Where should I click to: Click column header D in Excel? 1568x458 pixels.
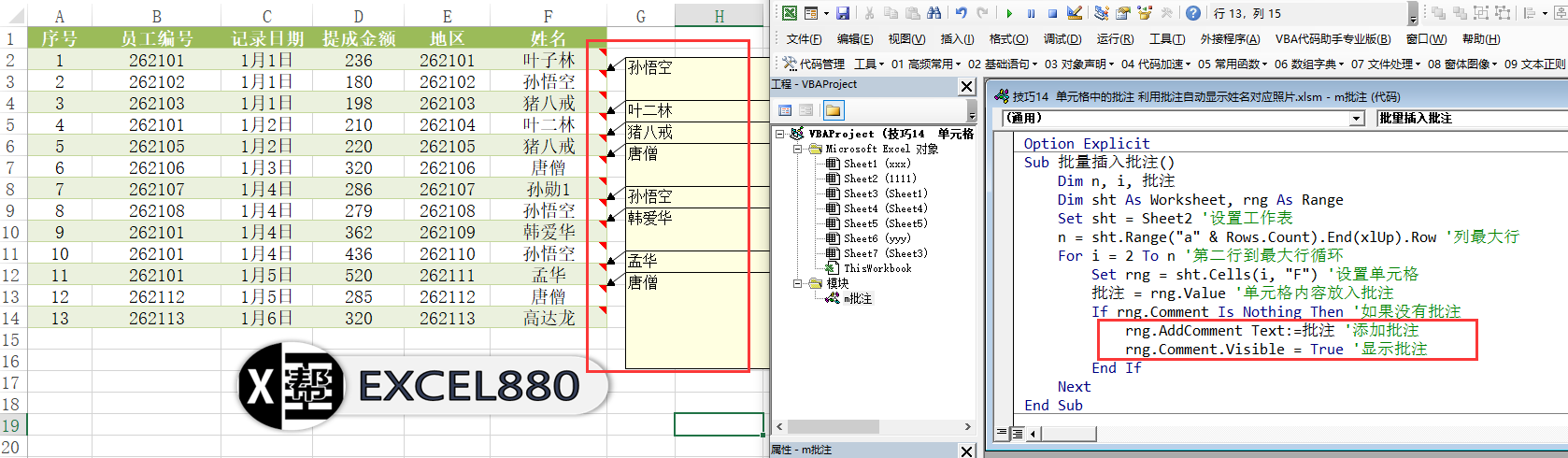point(359,16)
